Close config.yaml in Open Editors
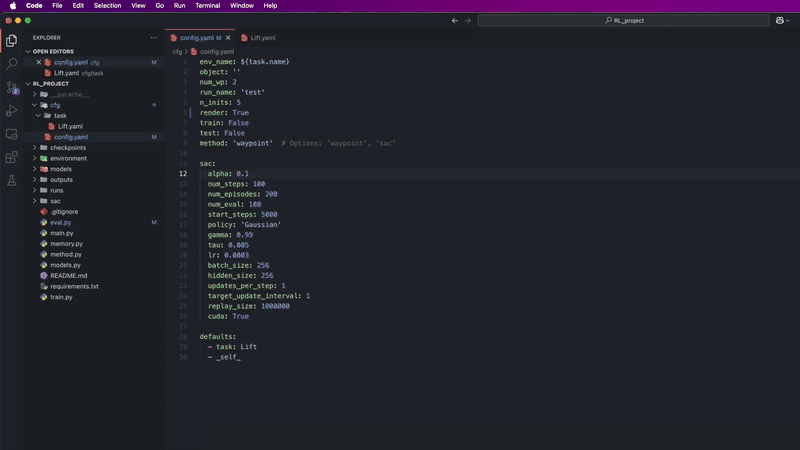The image size is (800, 450). click(38, 62)
